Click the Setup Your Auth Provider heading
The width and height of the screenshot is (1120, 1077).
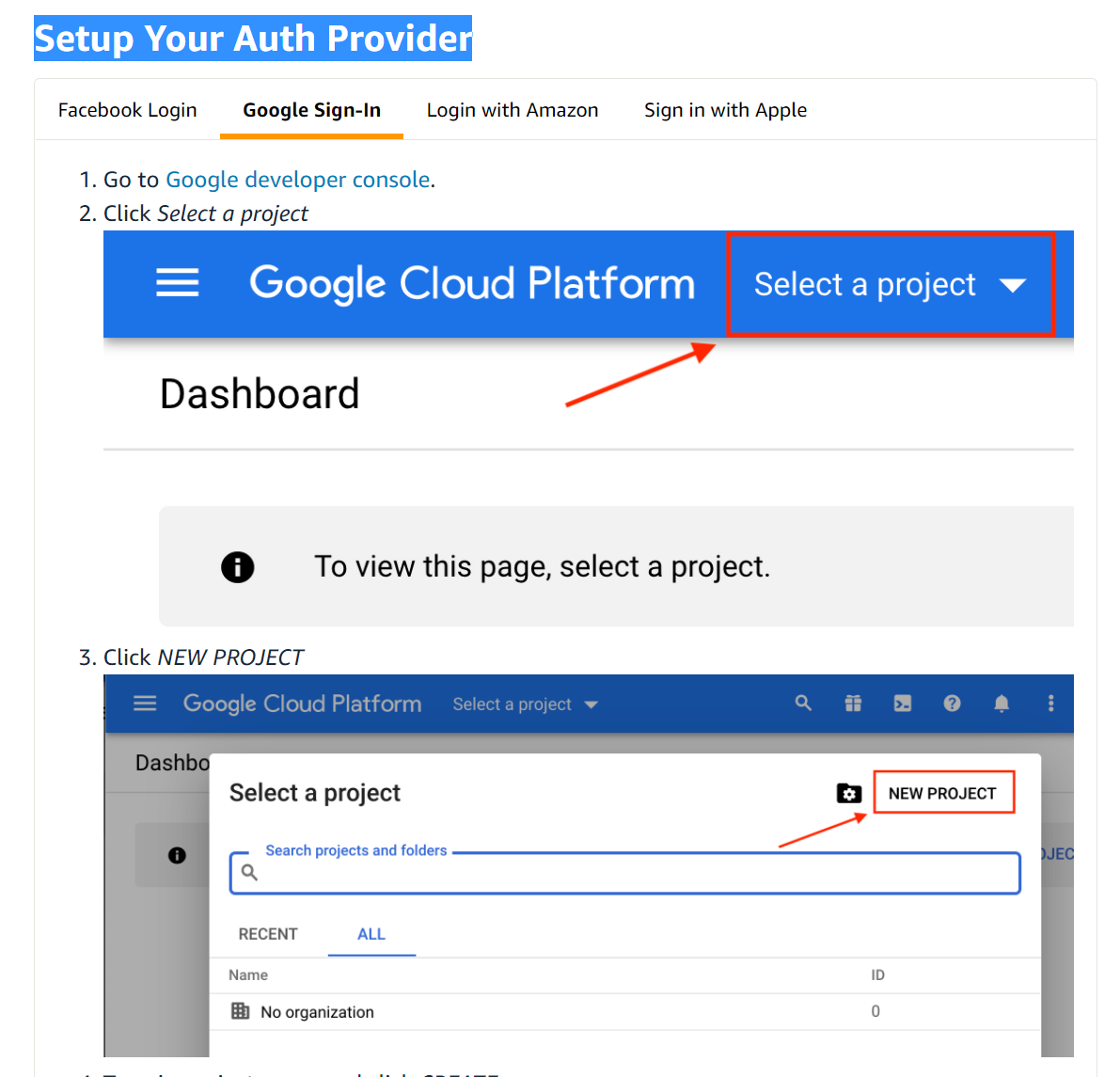tap(253, 38)
